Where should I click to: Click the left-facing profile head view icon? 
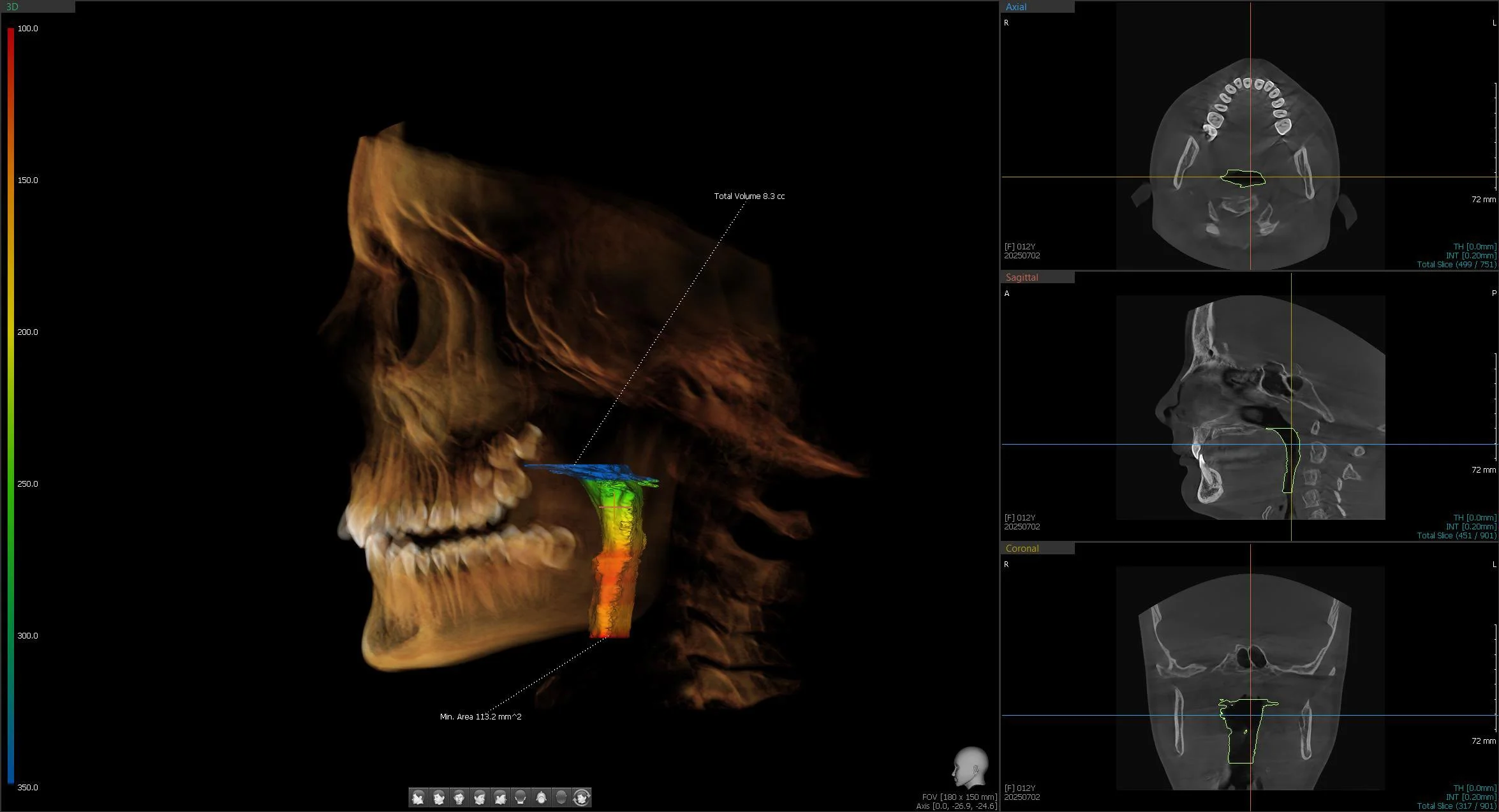click(418, 797)
